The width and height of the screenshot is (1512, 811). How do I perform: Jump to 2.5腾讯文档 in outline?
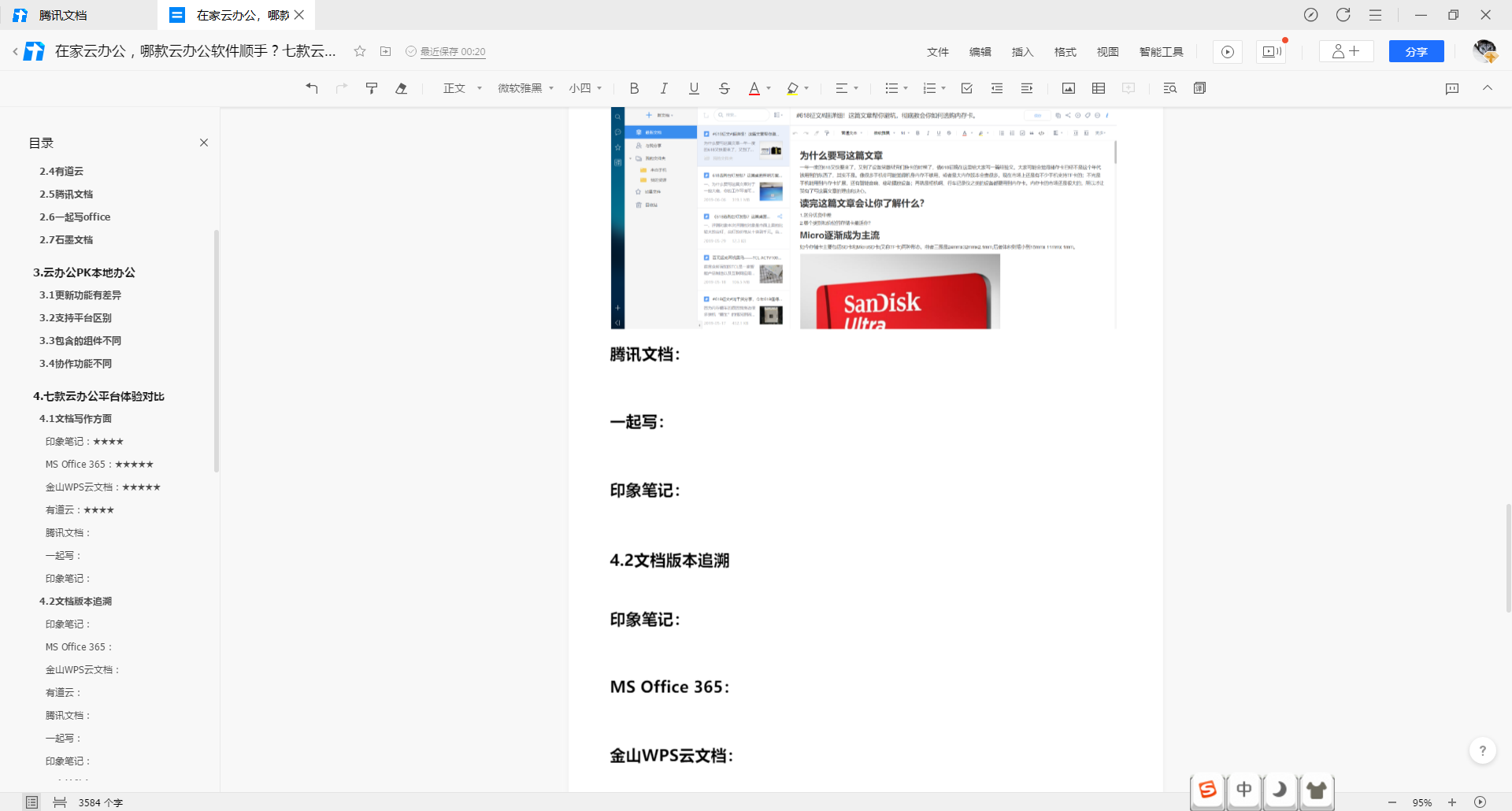click(x=66, y=194)
